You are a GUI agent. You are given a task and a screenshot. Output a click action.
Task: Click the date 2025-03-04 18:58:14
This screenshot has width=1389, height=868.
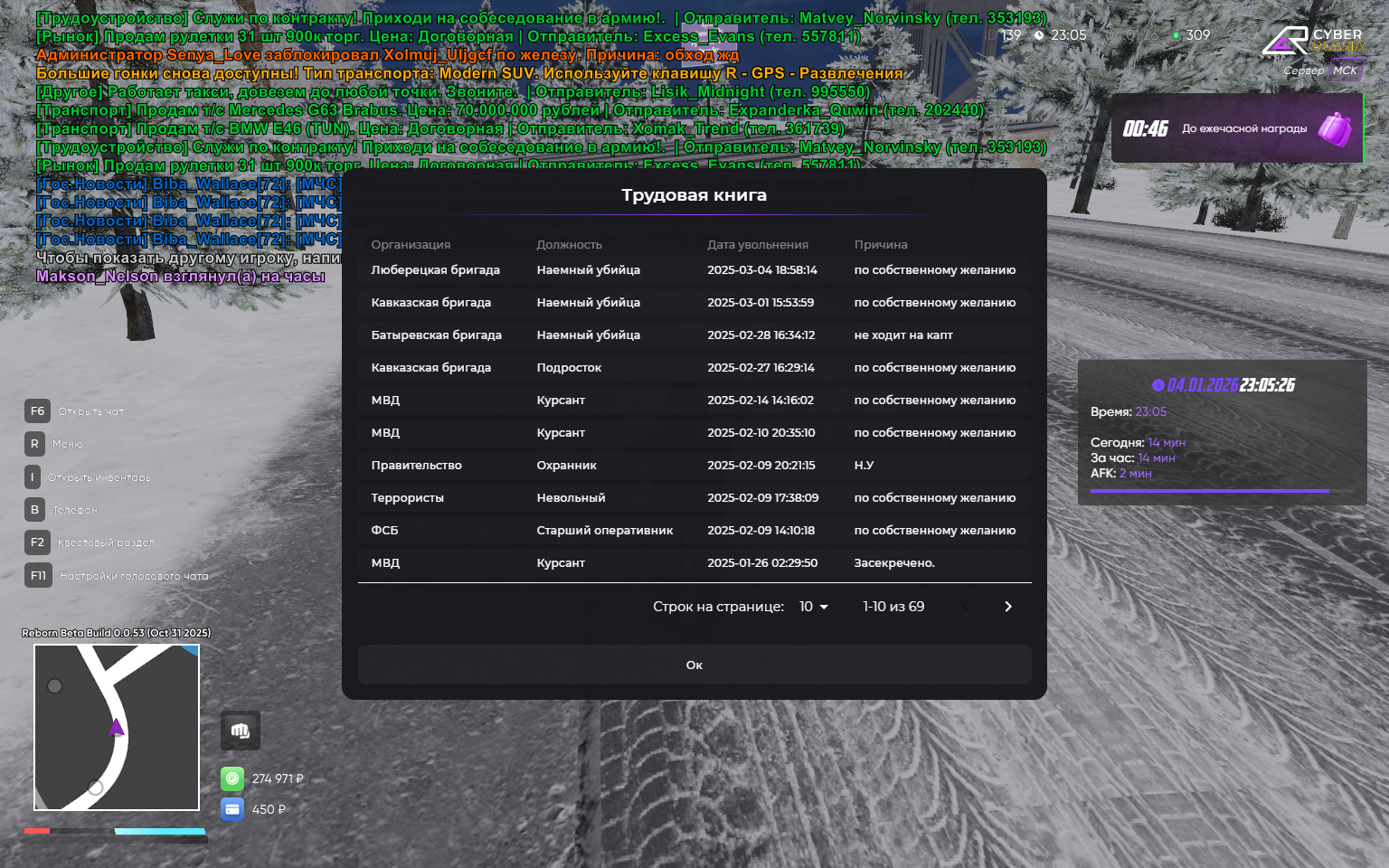pos(762,270)
